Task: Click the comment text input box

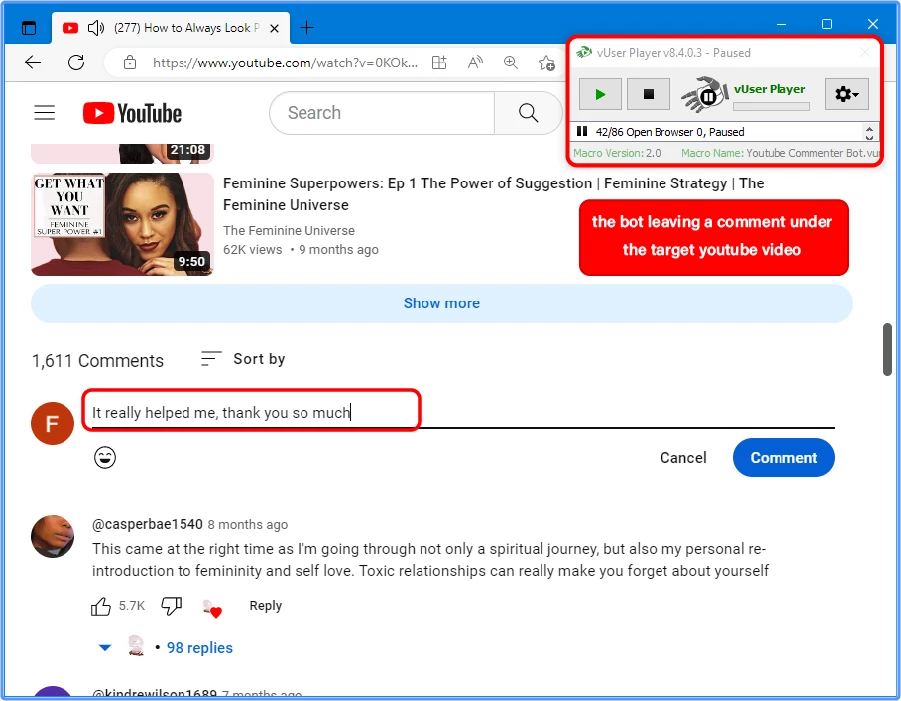Action: [463, 413]
